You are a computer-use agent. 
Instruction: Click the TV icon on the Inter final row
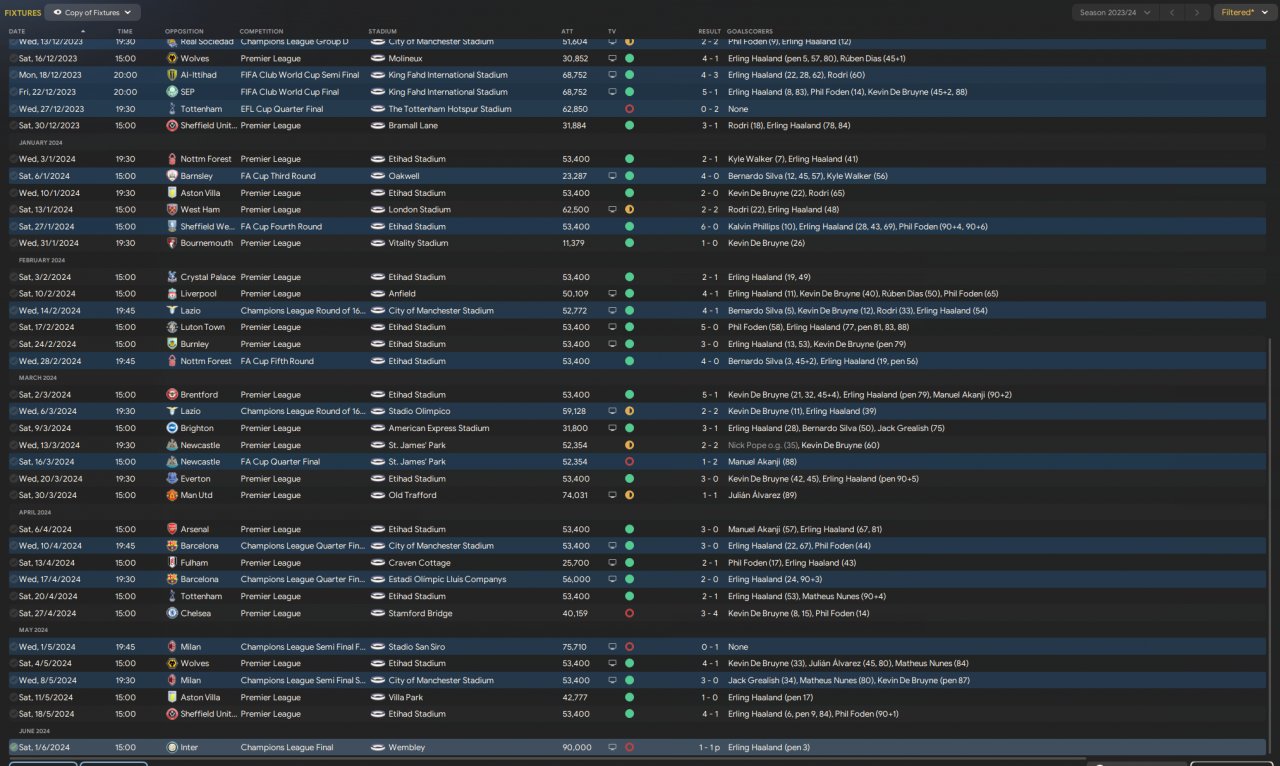click(612, 747)
